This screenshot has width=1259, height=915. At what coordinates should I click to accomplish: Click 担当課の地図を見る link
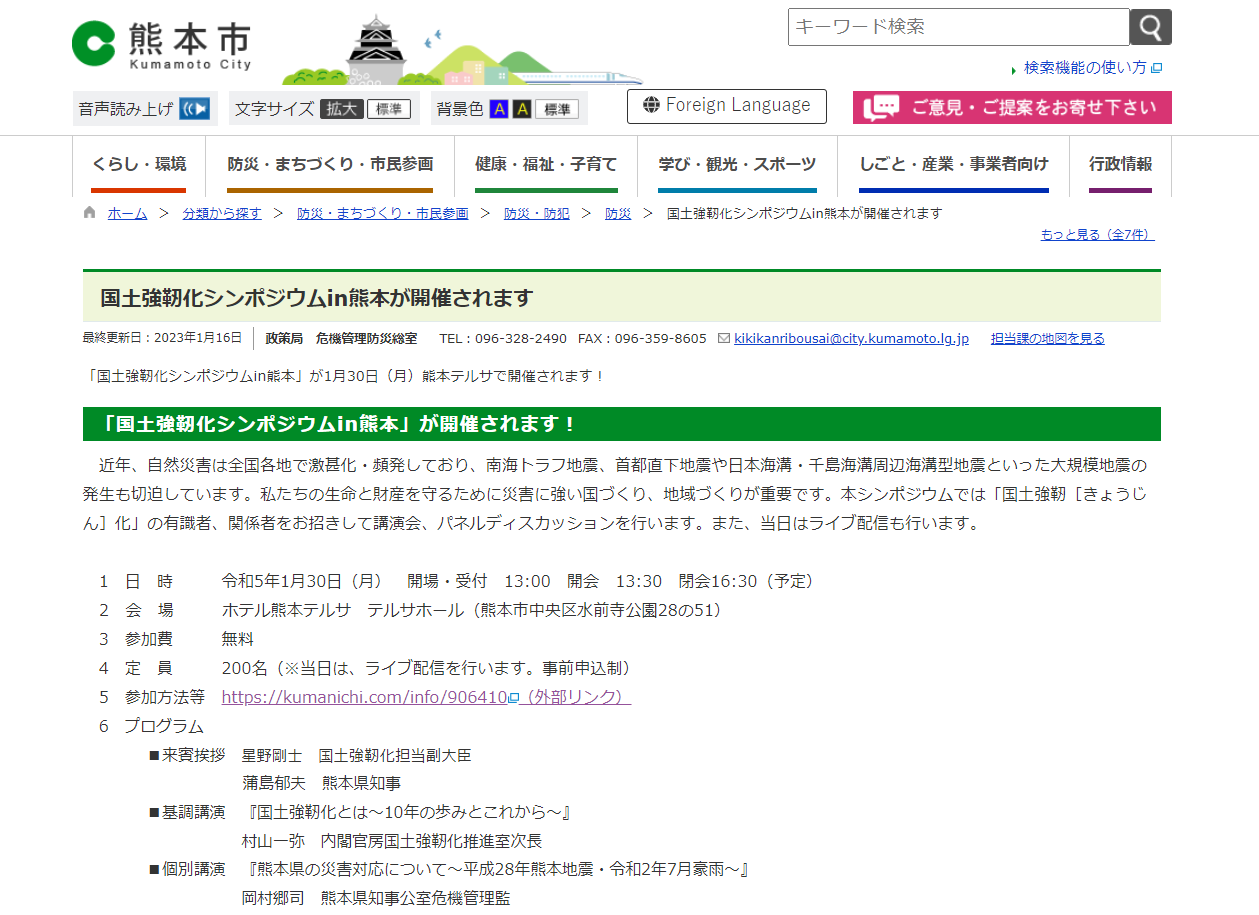tap(1047, 338)
